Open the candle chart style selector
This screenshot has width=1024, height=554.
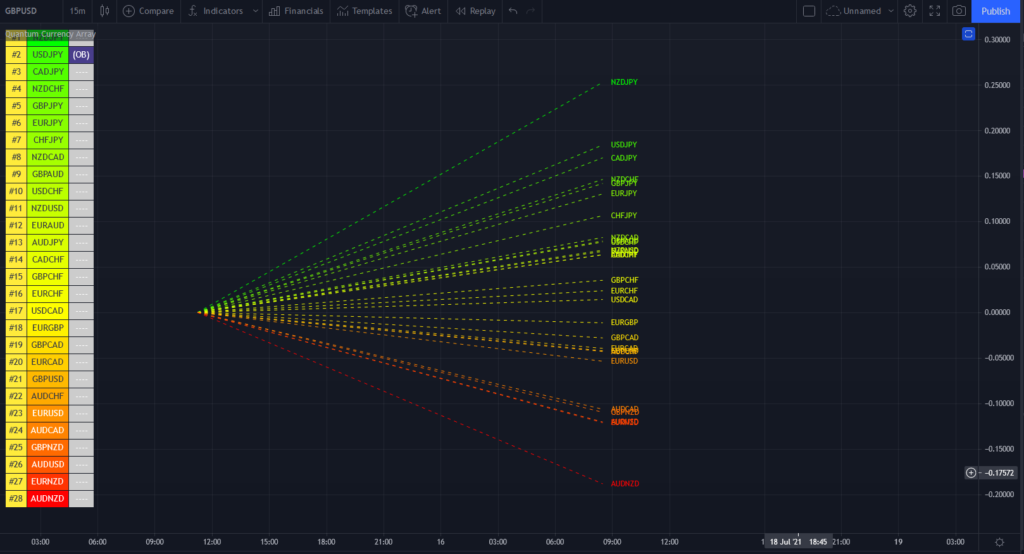[x=104, y=11]
